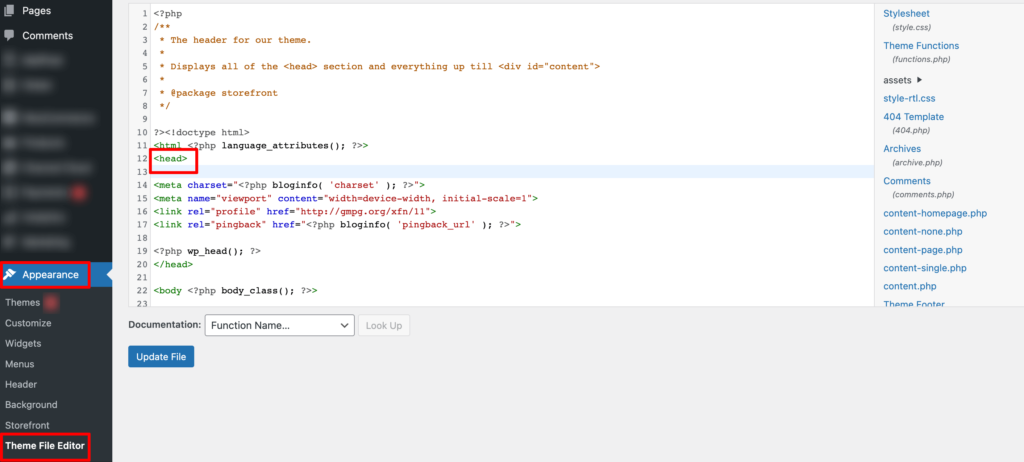Click the Documentation label
1024x462 pixels.
165,325
